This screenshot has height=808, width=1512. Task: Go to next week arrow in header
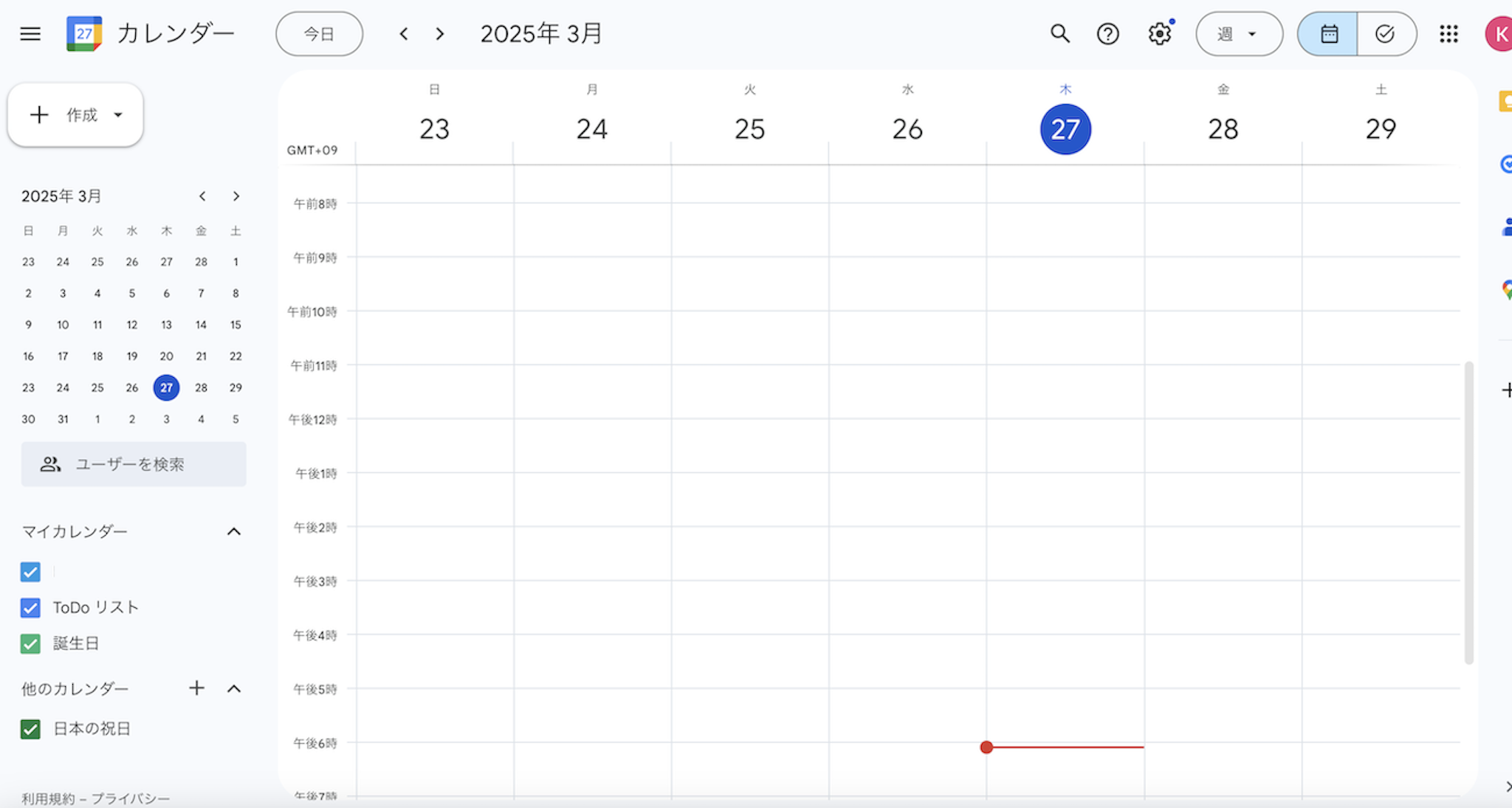(x=440, y=34)
